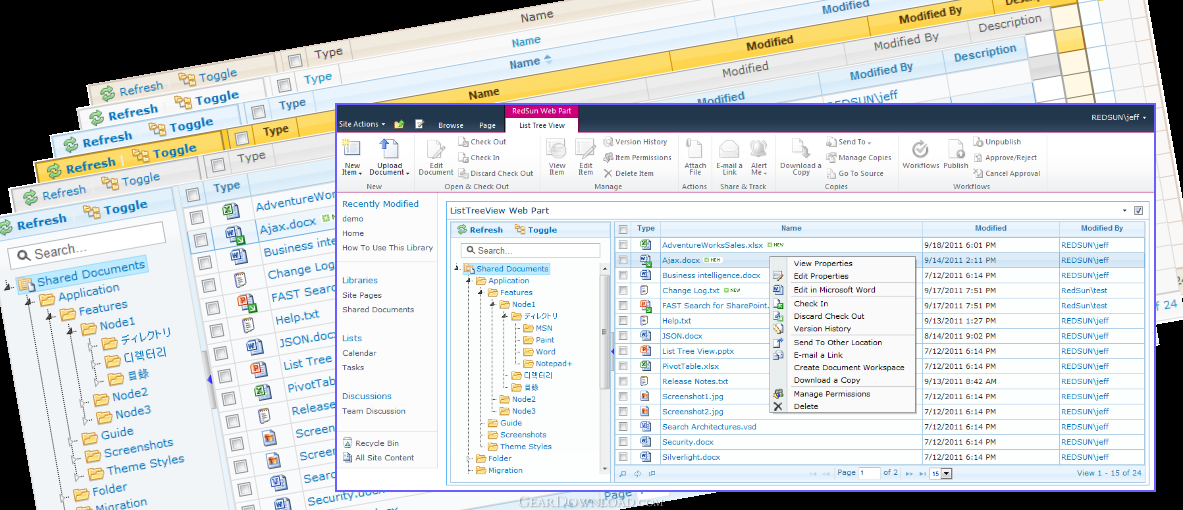Tick the checkbox for JSON.docx

623,336
